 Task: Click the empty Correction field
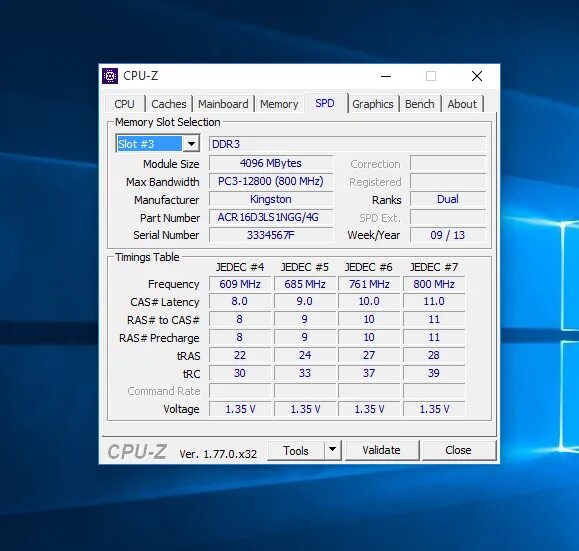448,163
